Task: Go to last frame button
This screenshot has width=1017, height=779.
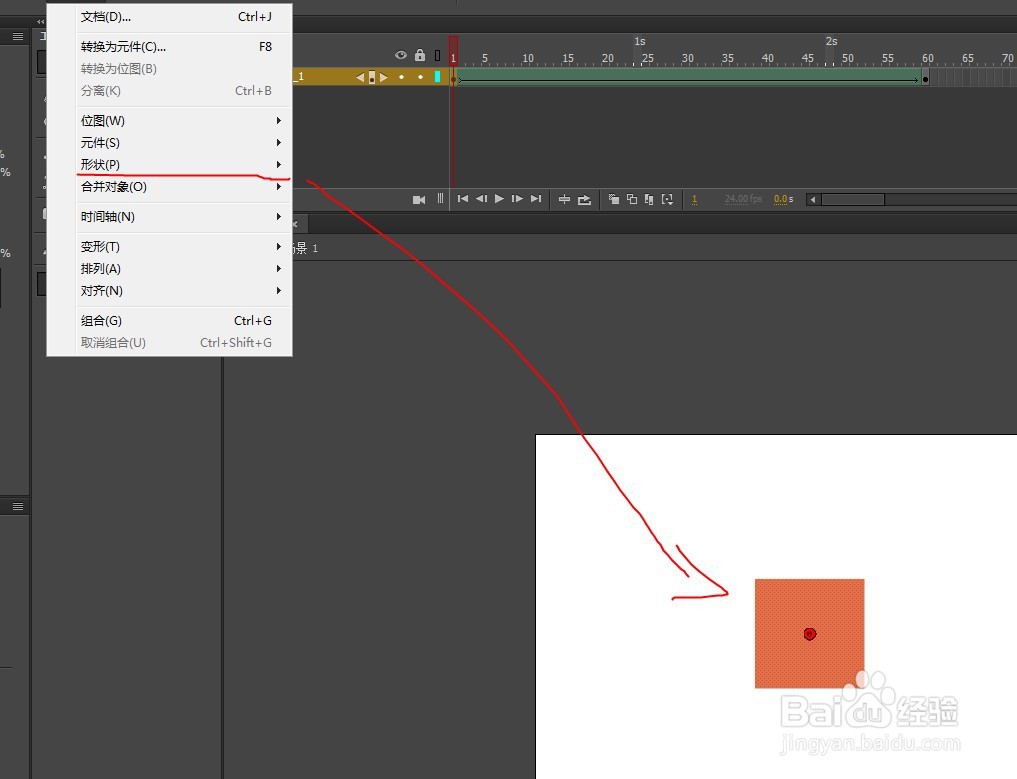Action: [x=536, y=199]
